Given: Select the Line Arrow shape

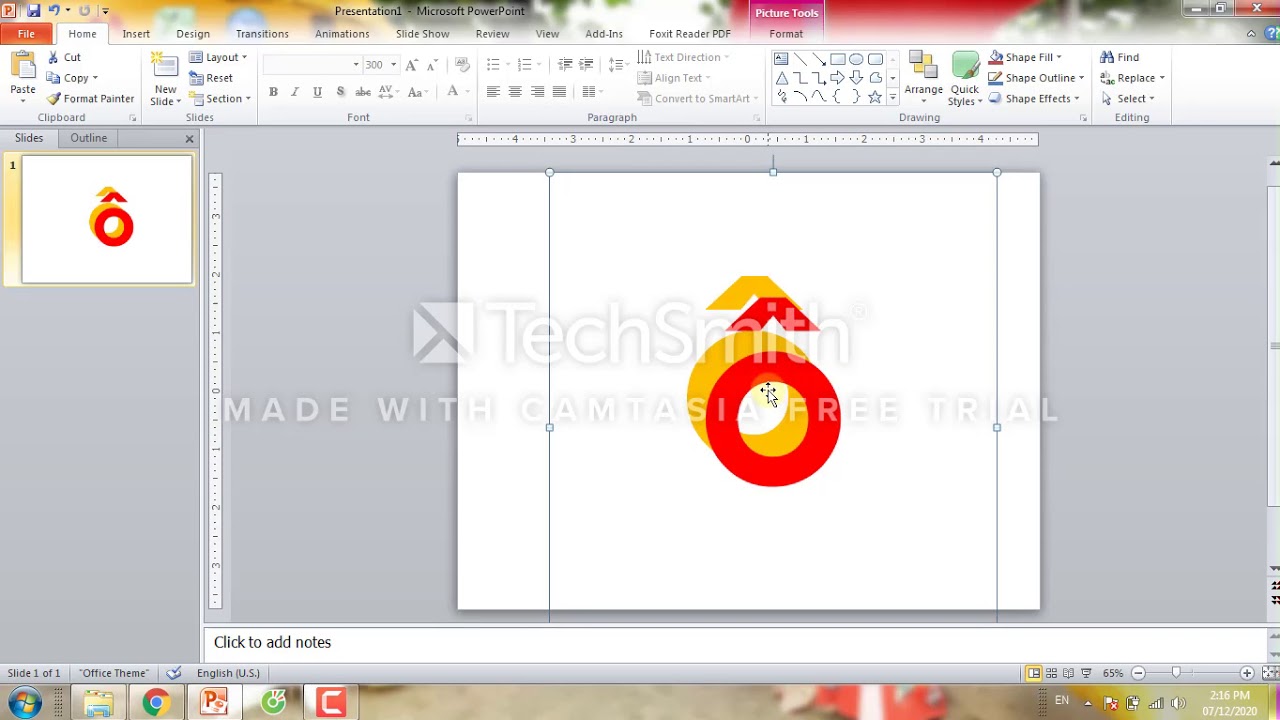Looking at the screenshot, I should pos(819,59).
